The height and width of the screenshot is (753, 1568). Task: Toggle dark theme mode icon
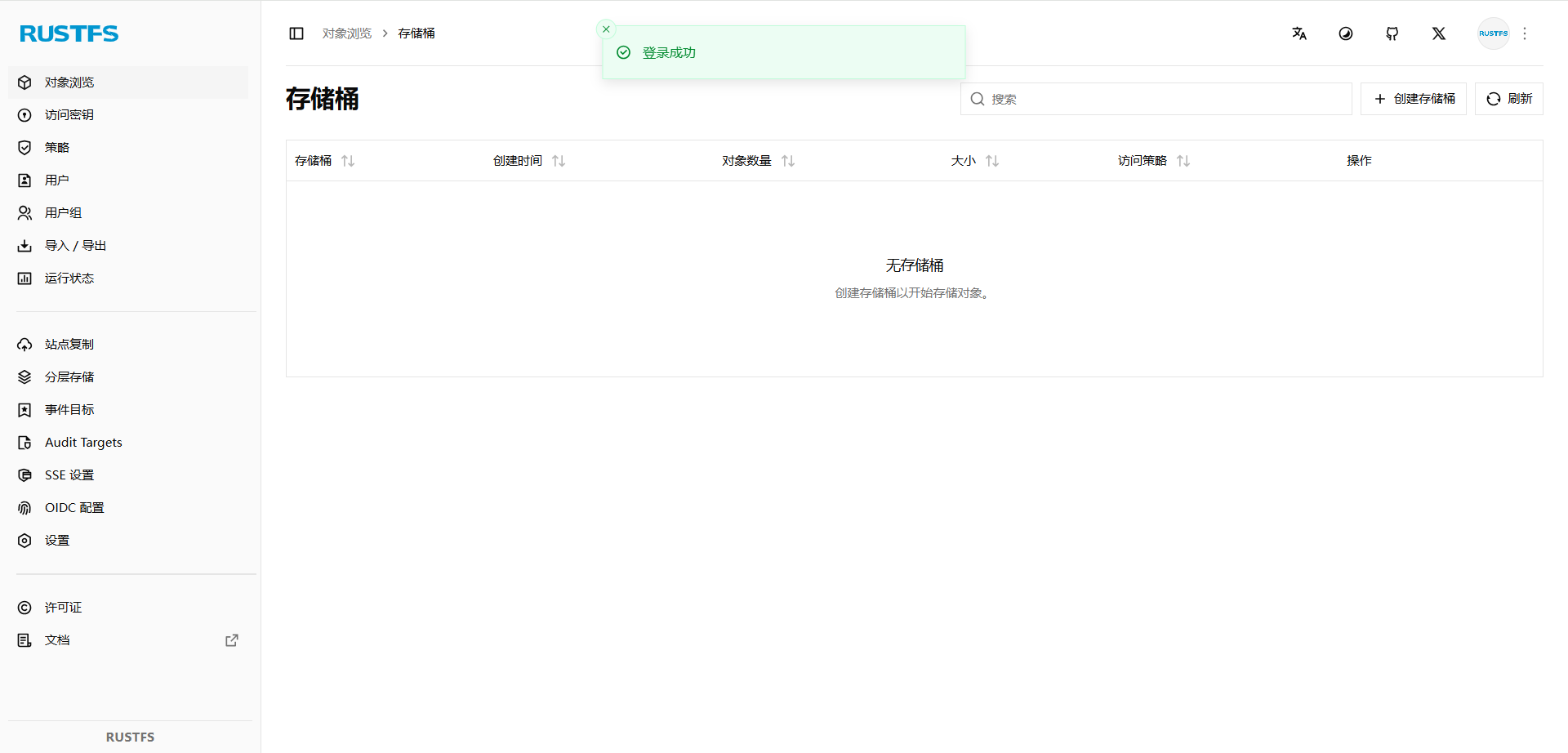coord(1346,33)
